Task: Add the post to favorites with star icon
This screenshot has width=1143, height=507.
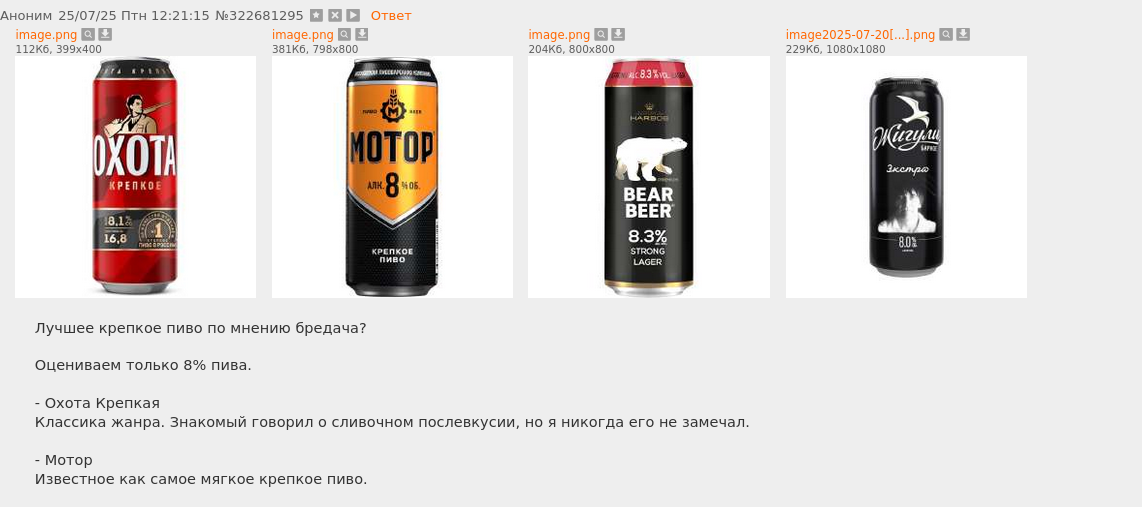Action: click(x=316, y=15)
